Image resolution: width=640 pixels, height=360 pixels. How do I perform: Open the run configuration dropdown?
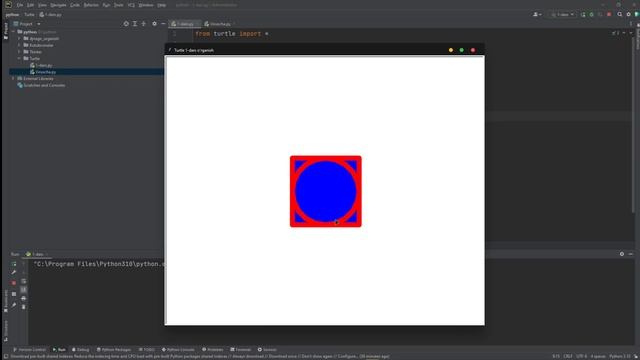coord(562,15)
